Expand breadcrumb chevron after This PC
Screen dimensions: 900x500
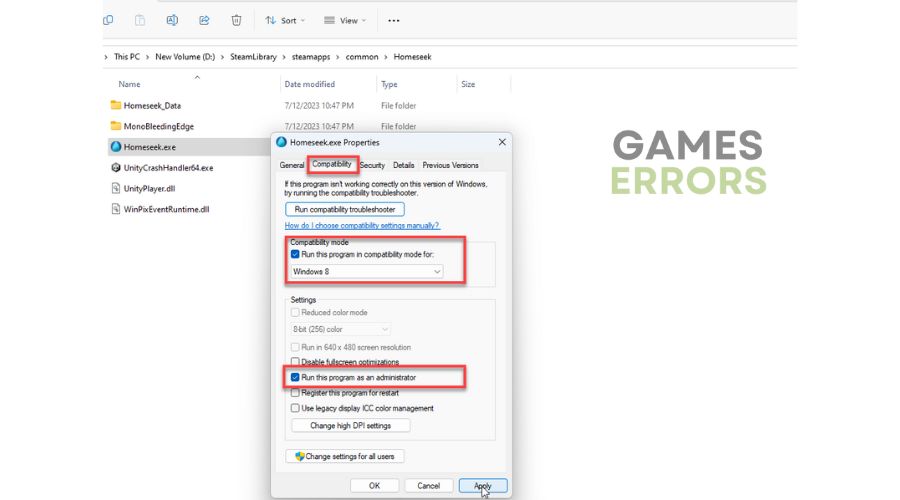(147, 57)
